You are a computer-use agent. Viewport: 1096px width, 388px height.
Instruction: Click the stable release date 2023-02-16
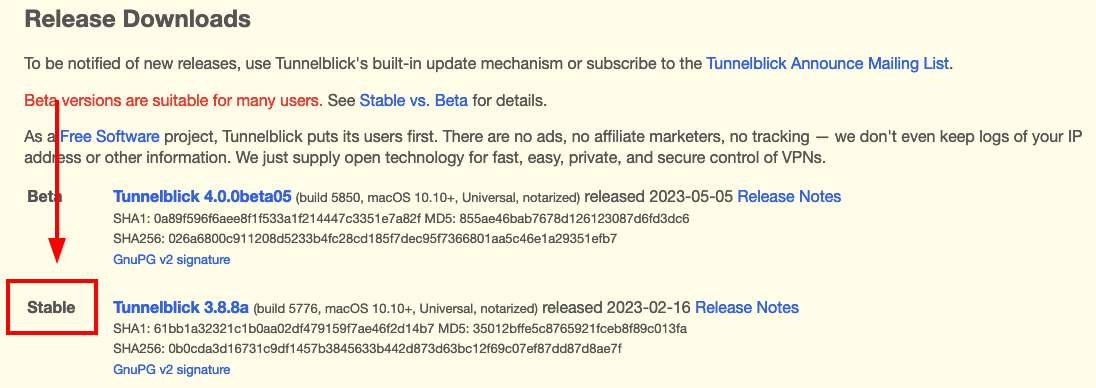(x=649, y=307)
